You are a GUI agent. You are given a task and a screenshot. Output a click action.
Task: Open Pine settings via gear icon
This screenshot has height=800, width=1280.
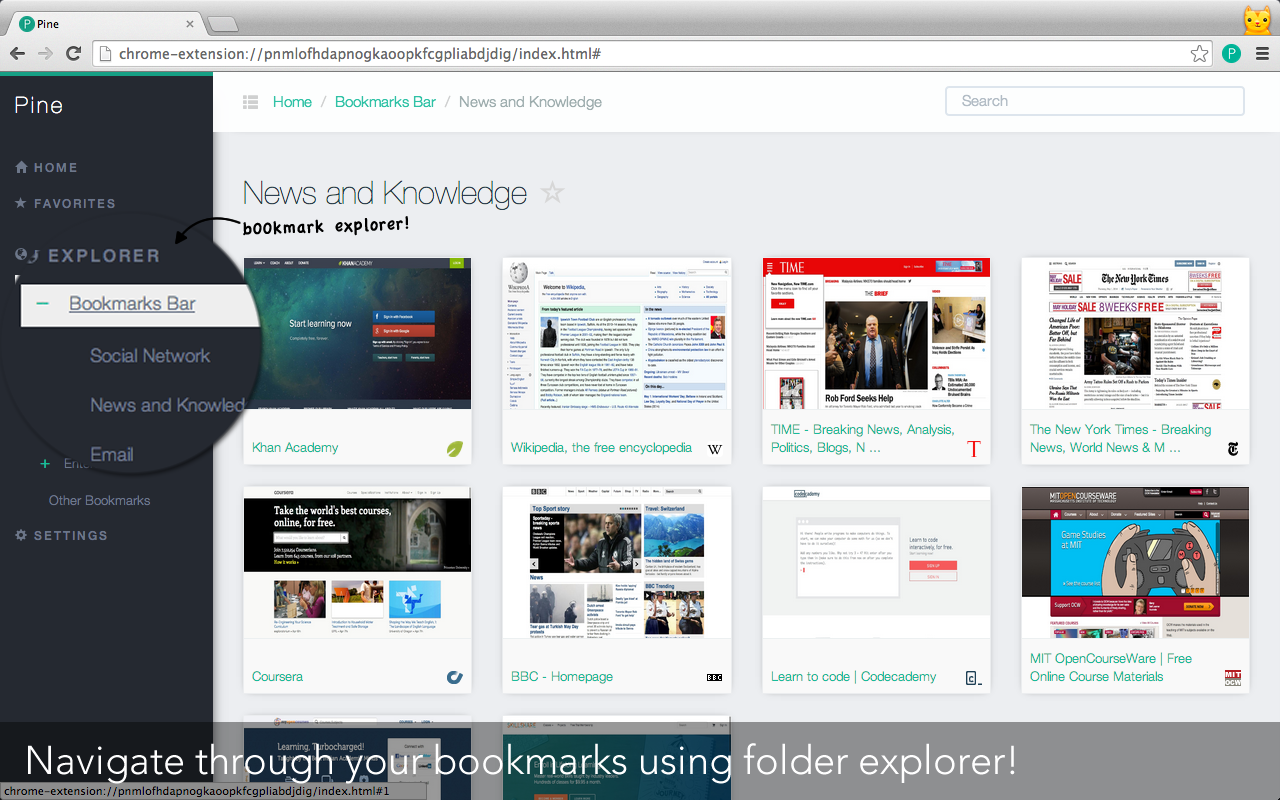[22, 535]
